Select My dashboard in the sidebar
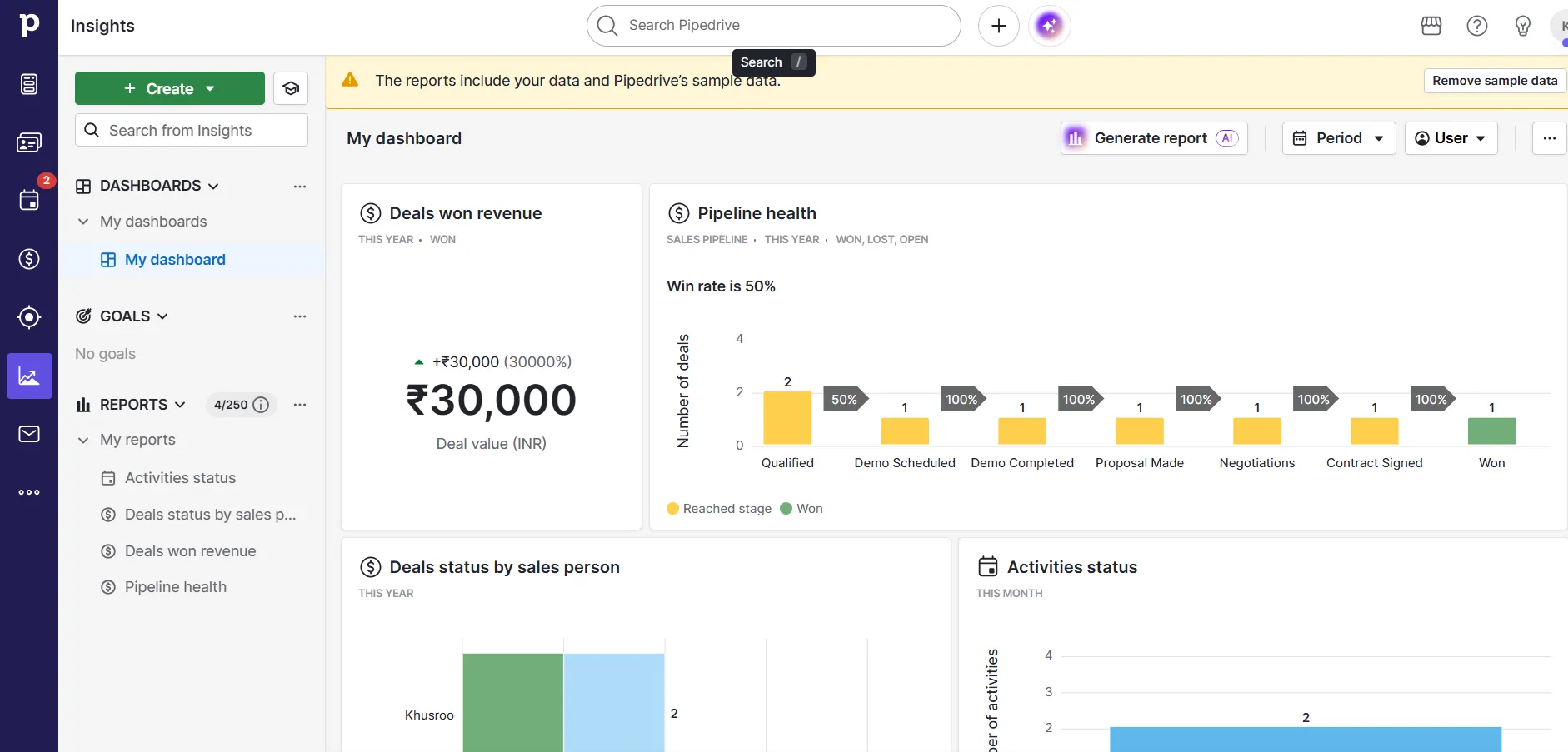 175,260
